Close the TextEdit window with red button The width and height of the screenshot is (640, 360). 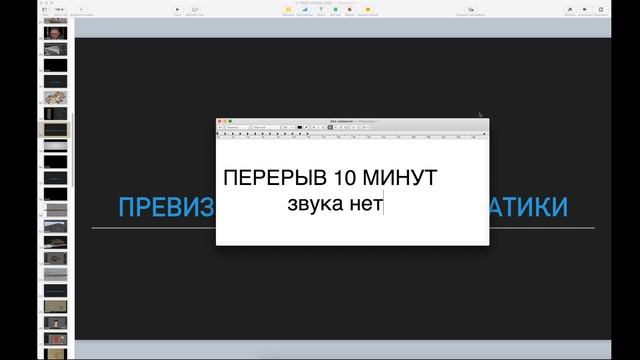(219, 121)
